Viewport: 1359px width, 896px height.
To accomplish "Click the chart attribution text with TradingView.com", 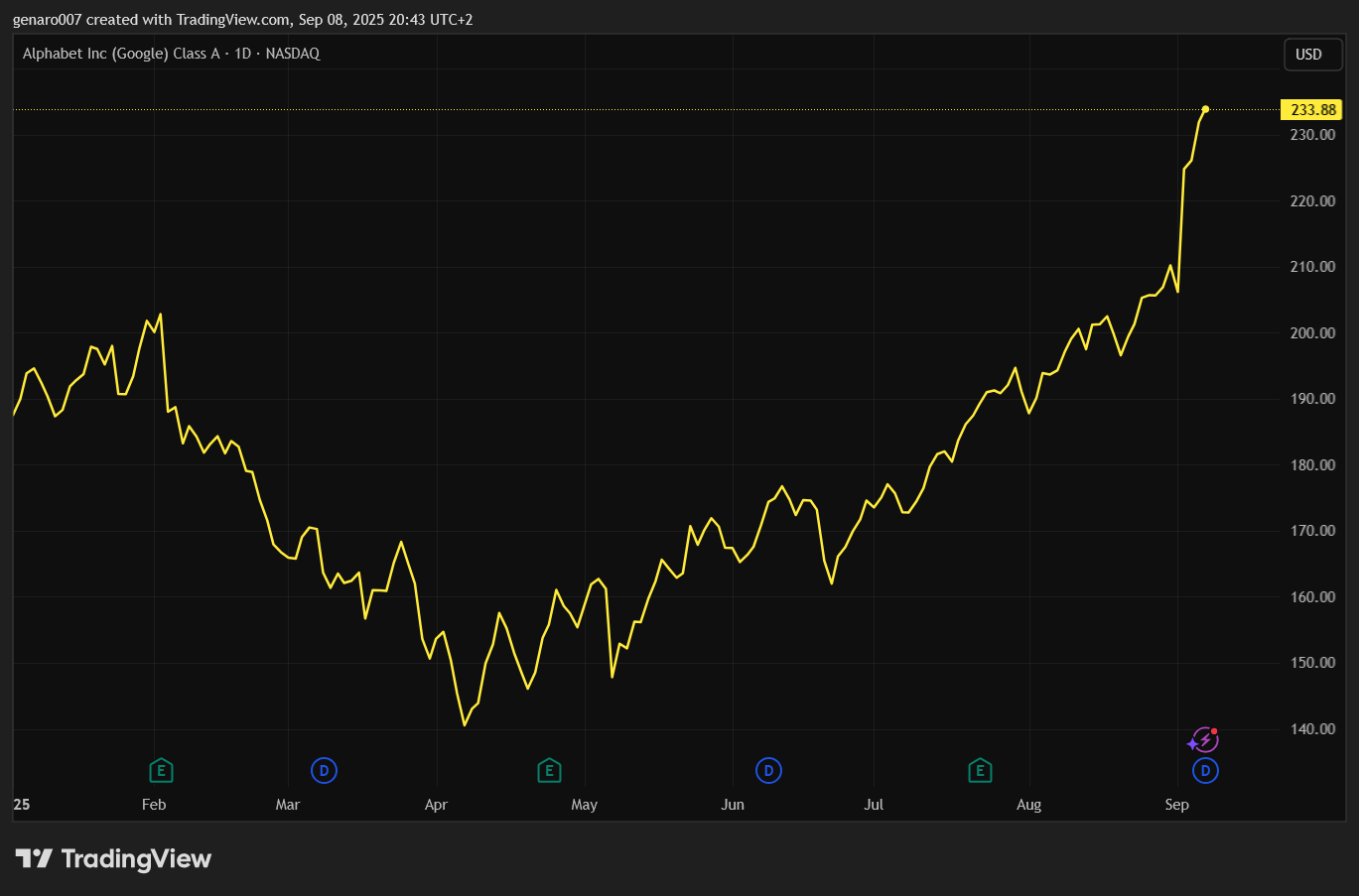I will [242, 20].
